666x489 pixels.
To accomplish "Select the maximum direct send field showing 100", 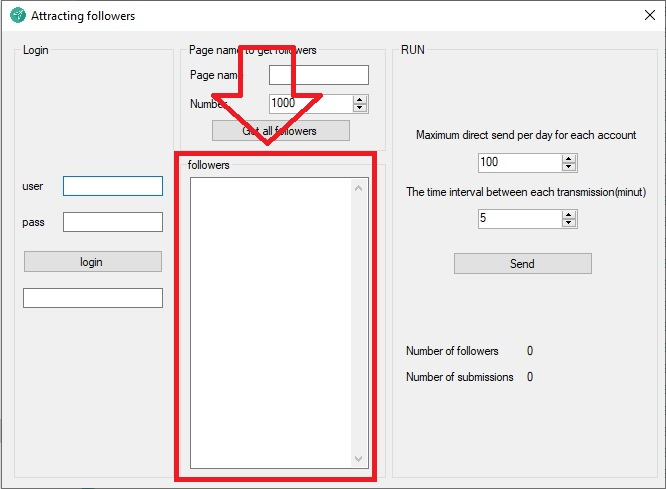I will tap(519, 162).
